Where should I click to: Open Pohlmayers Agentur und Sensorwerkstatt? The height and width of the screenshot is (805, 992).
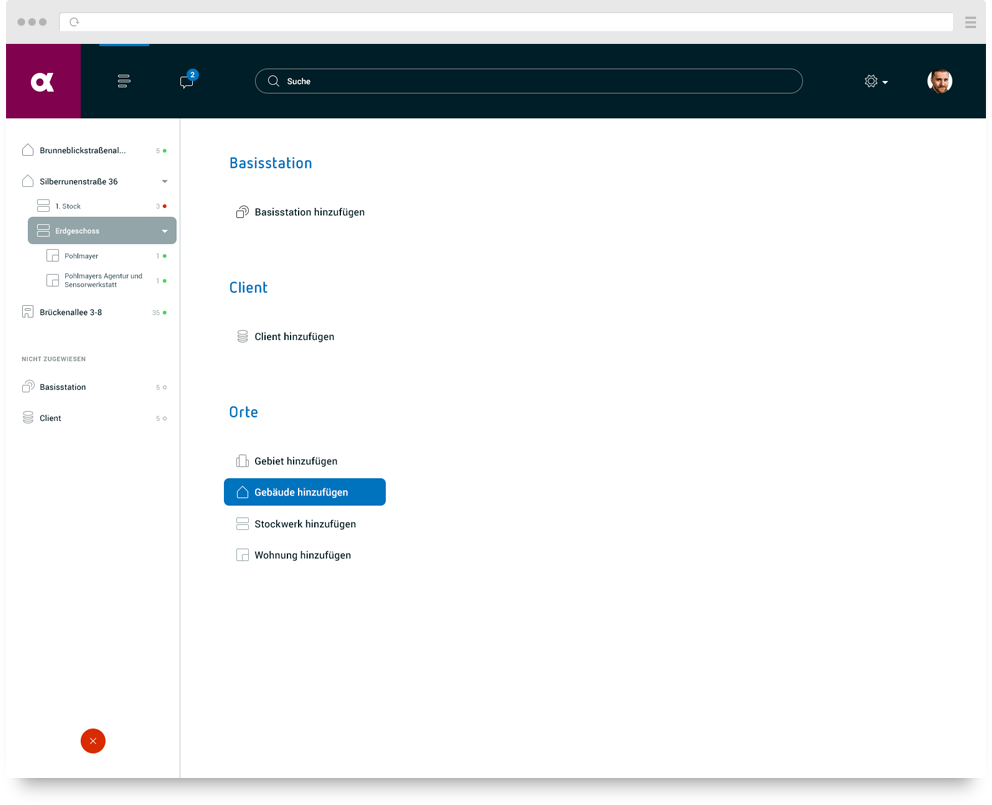102,280
